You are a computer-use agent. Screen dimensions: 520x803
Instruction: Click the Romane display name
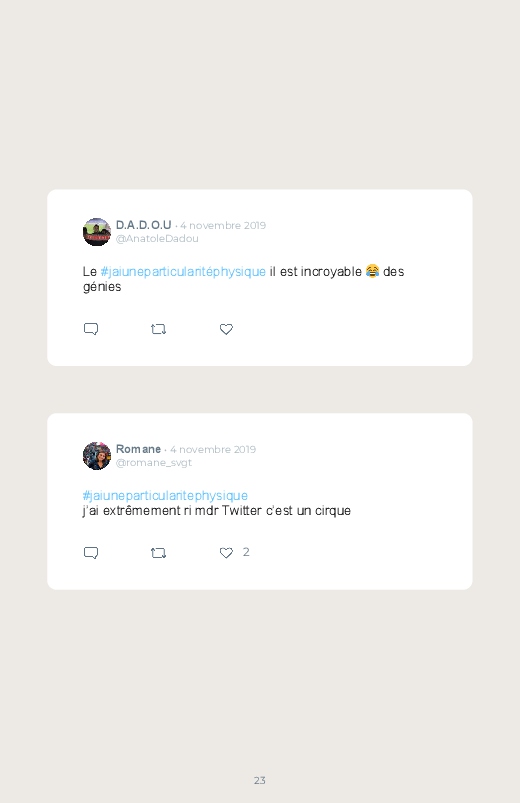138,449
